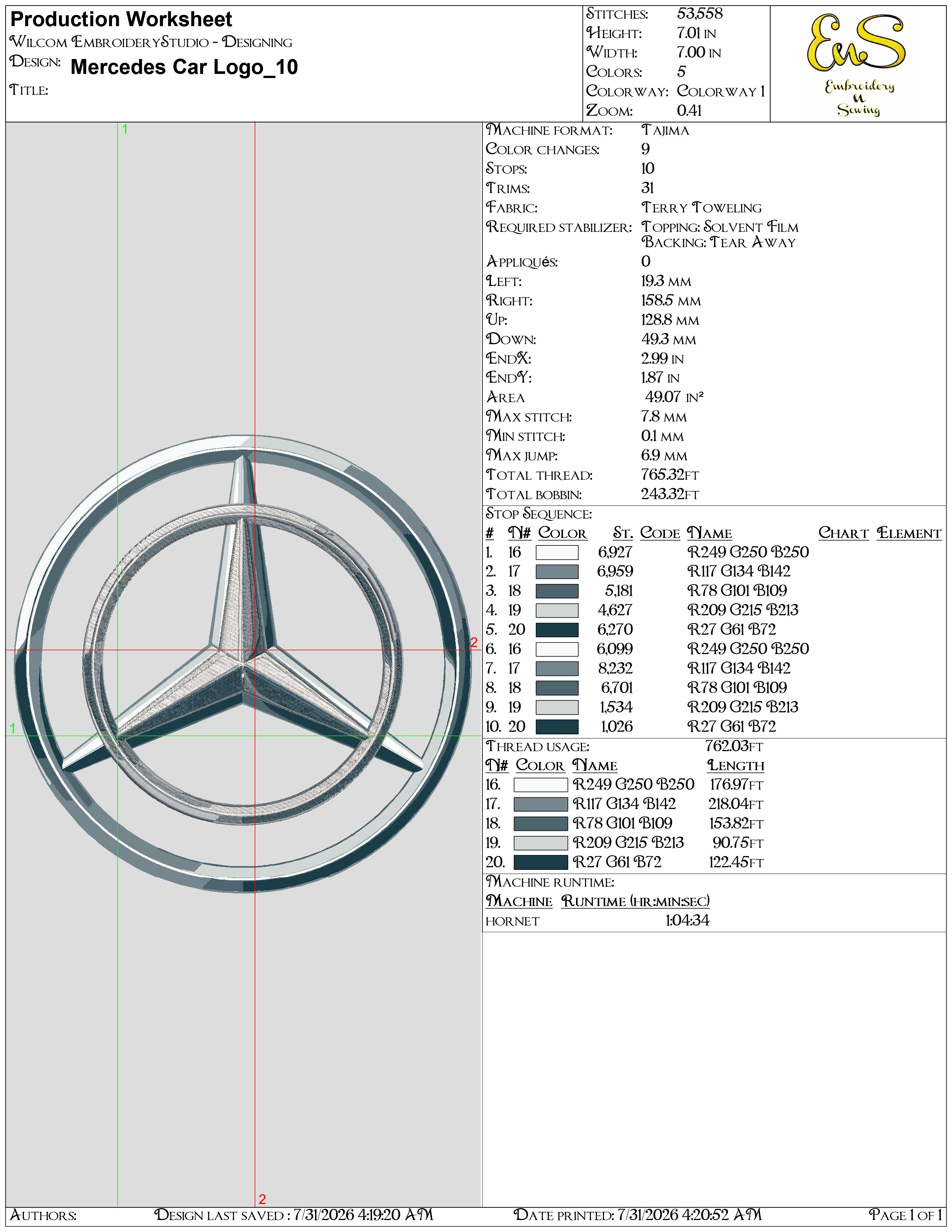Select thread length "176.97ft"
Image resolution: width=952 pixels, height=1232 pixels.
[737, 785]
